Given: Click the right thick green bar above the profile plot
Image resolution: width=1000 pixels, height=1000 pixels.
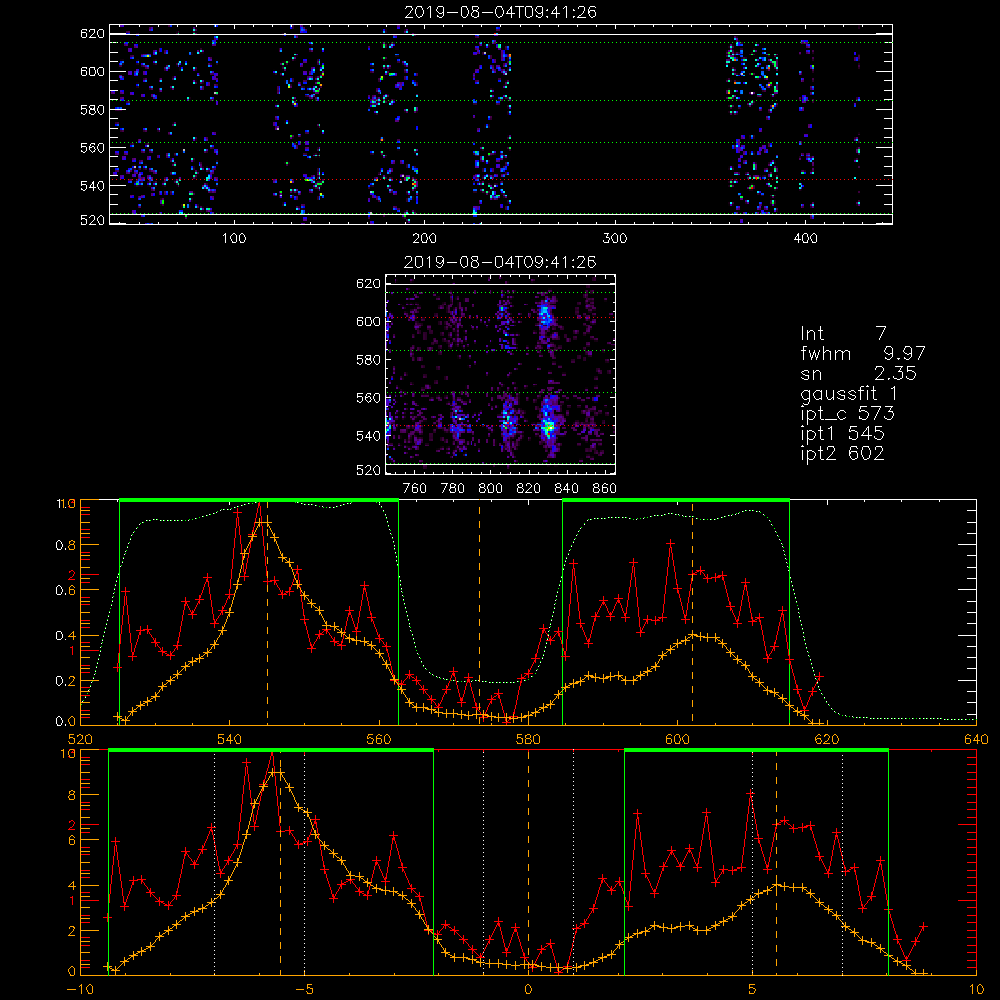Looking at the screenshot, I should tap(676, 501).
